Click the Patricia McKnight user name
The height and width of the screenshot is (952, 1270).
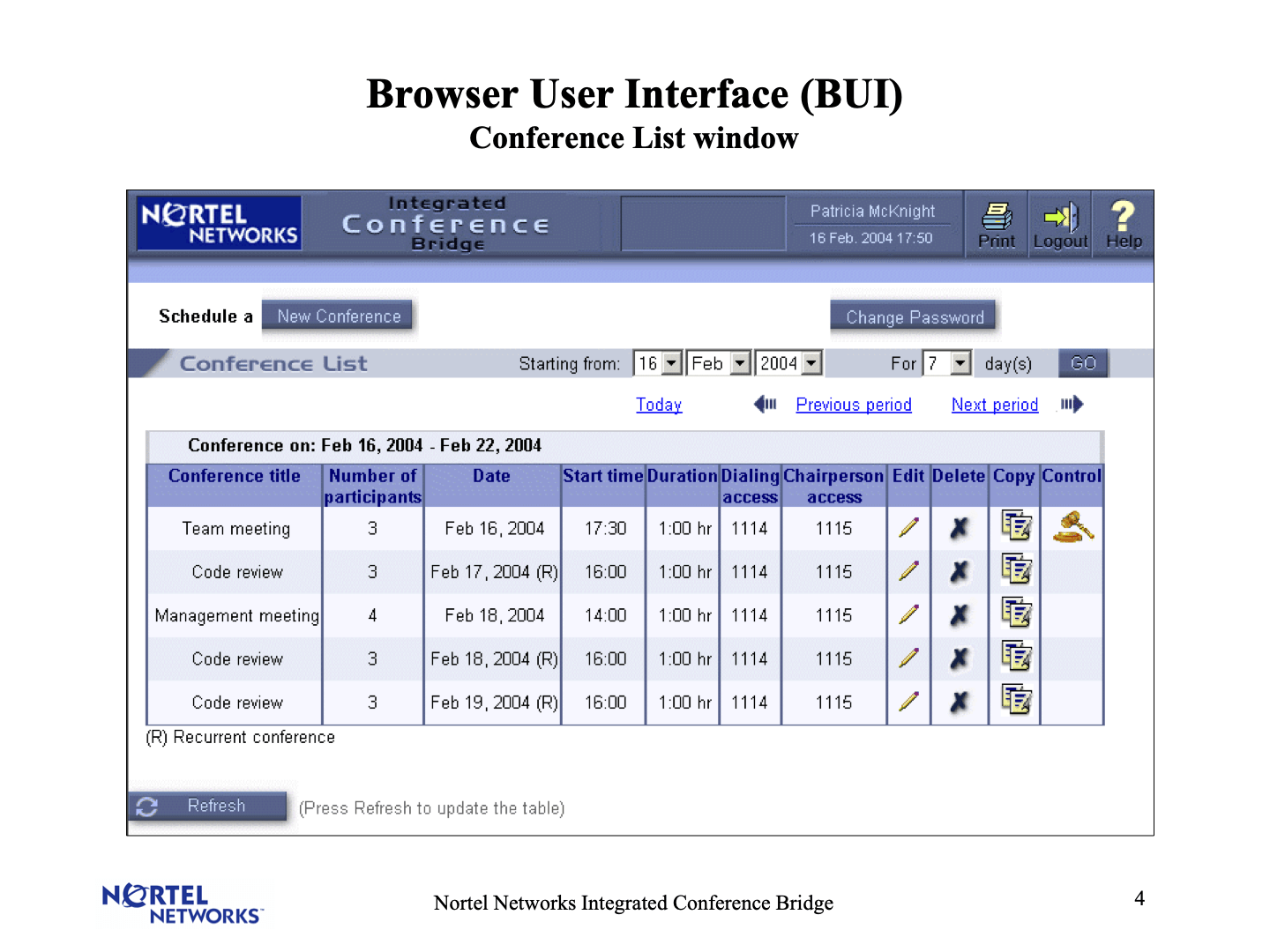point(872,212)
